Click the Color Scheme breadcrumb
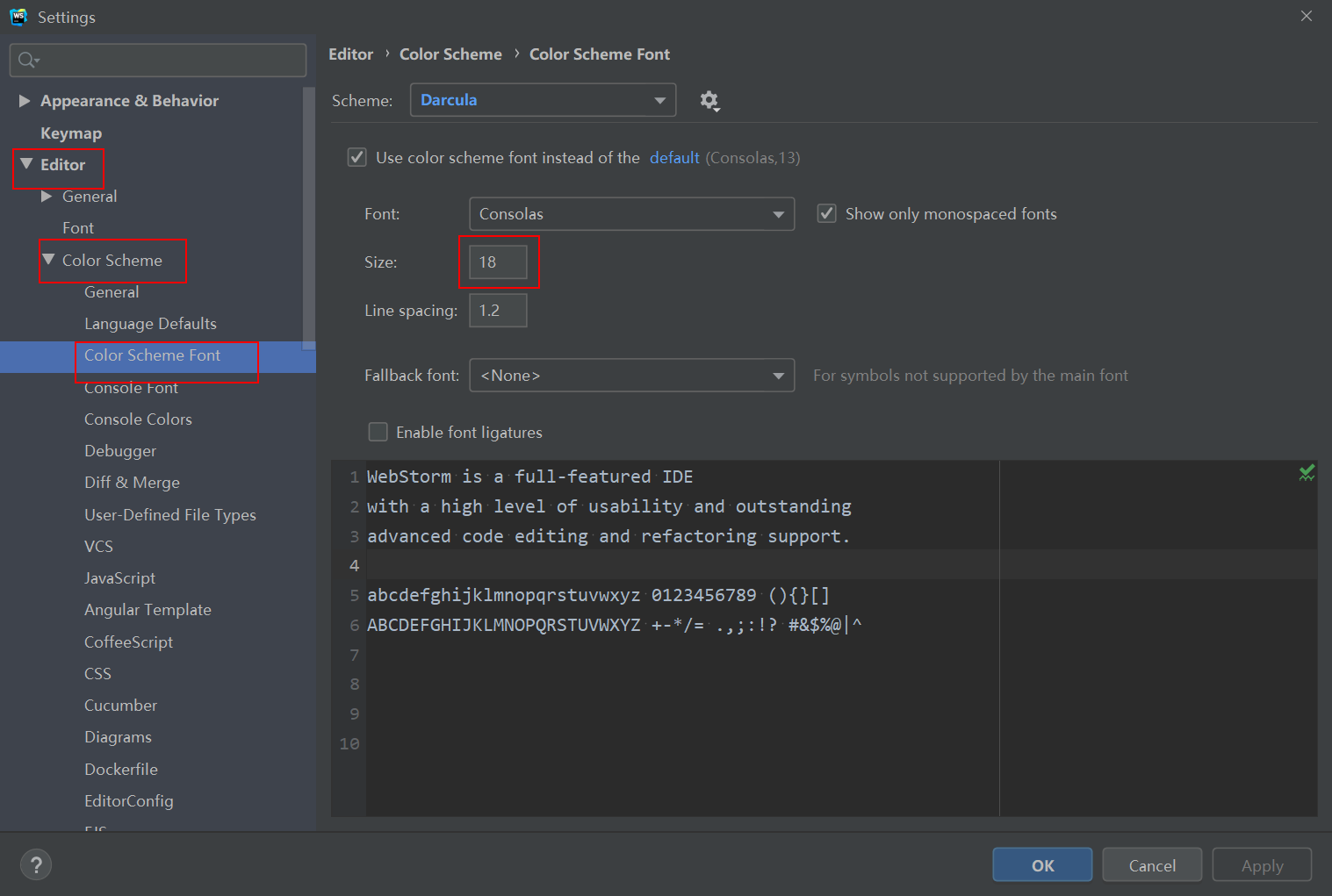1332x896 pixels. [450, 54]
